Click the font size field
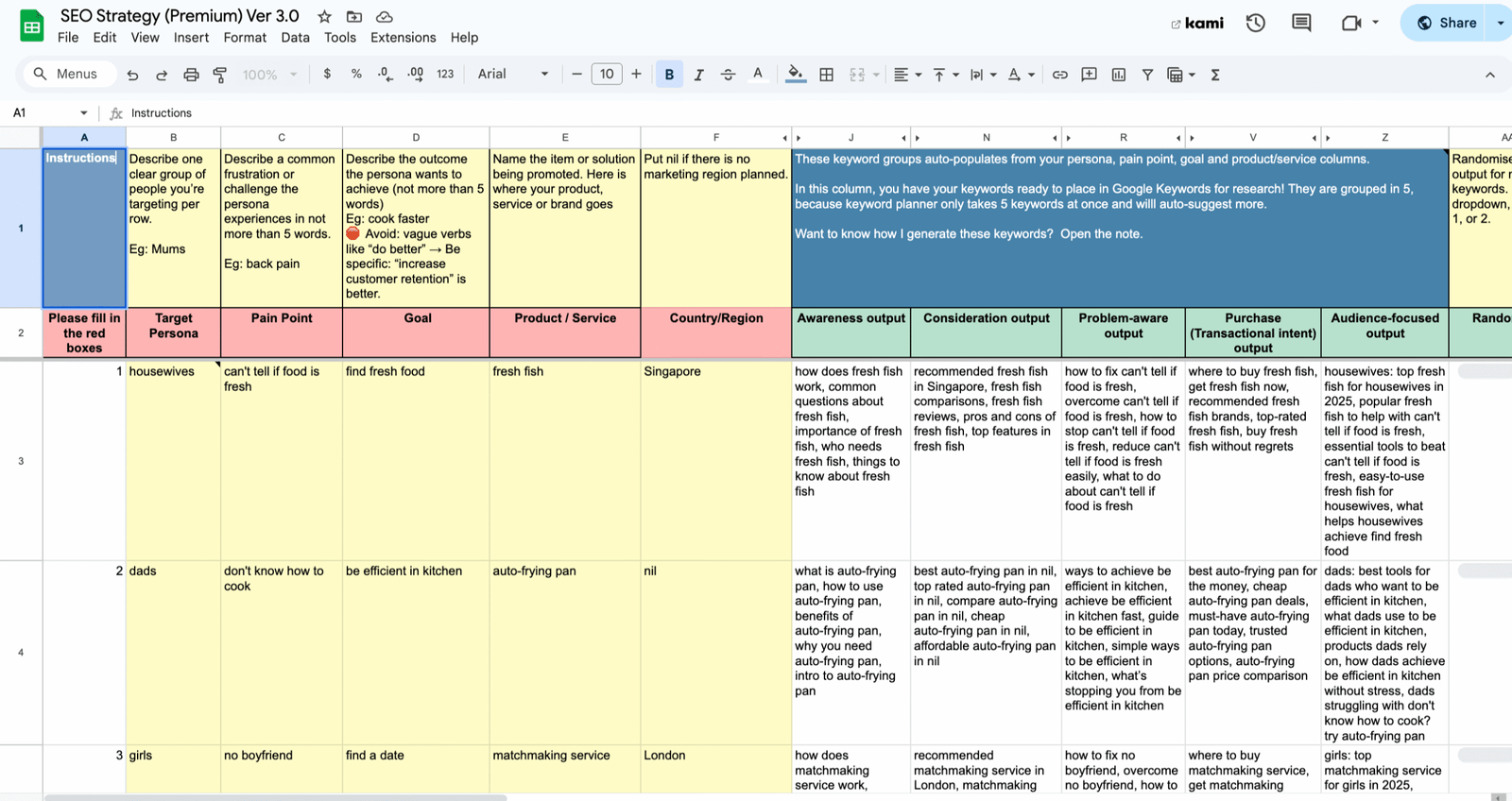Screen dimensions: 1512x801 point(607,74)
